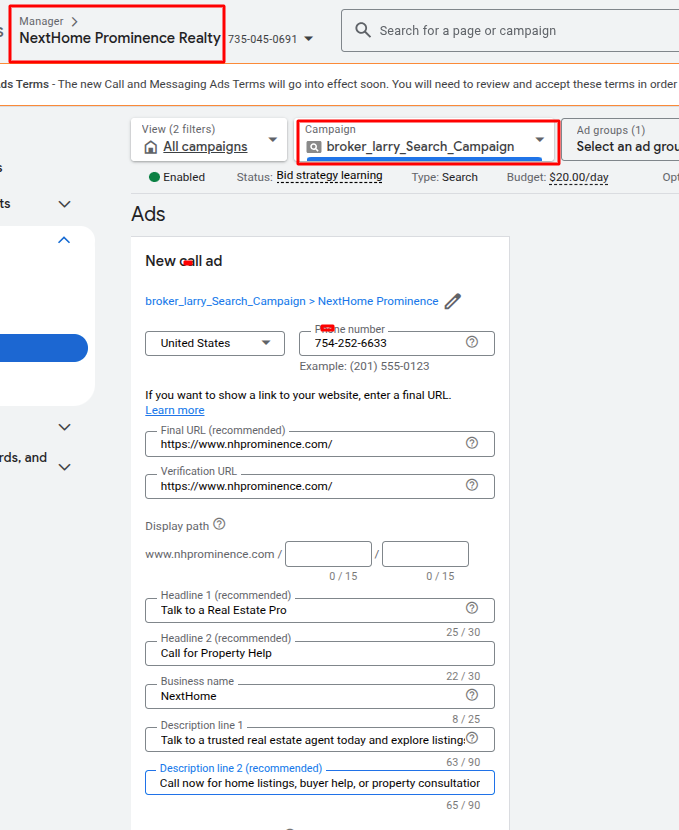679x830 pixels.
Task: Click the Enabled status indicator
Action: click(x=177, y=177)
